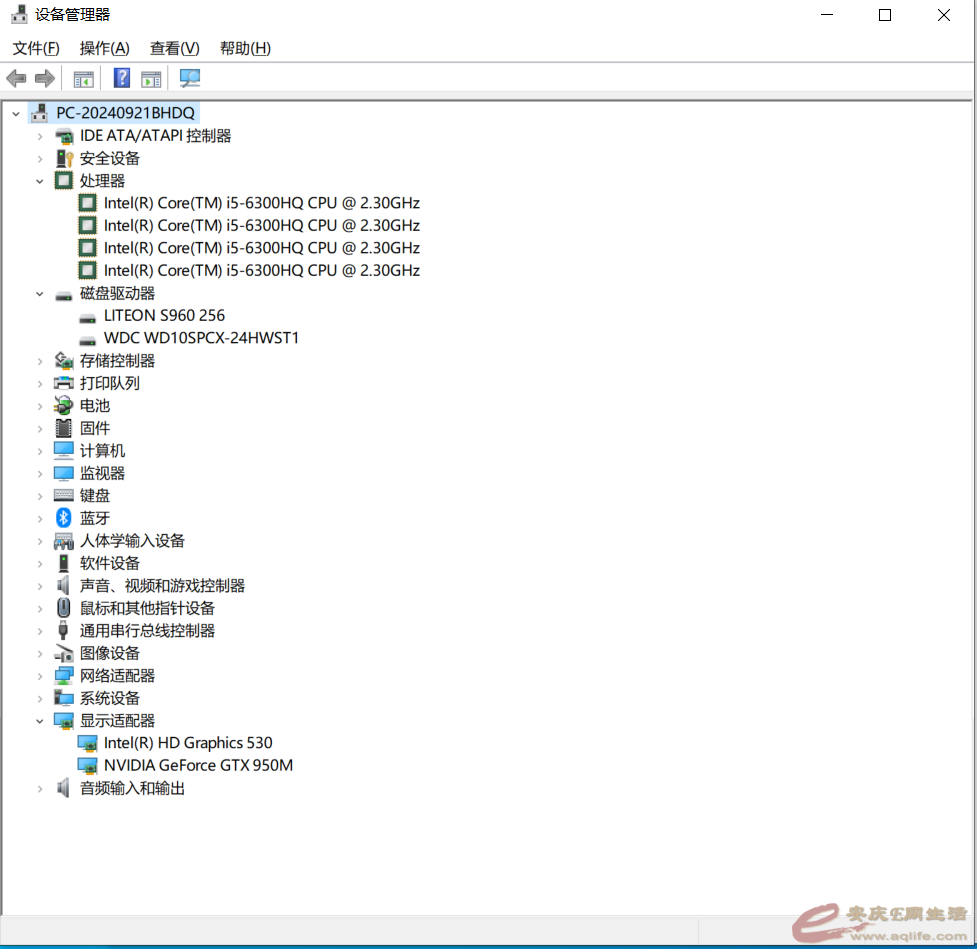
Task: Open the 帮助(H) menu
Action: tap(245, 48)
